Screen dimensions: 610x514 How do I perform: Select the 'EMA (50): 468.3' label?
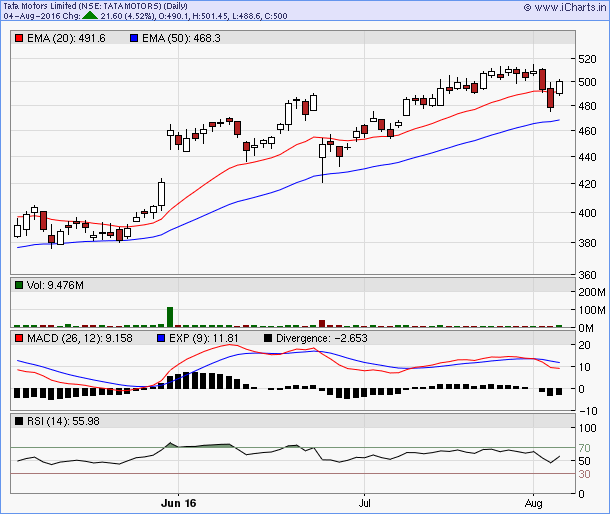pyautogui.click(x=181, y=38)
